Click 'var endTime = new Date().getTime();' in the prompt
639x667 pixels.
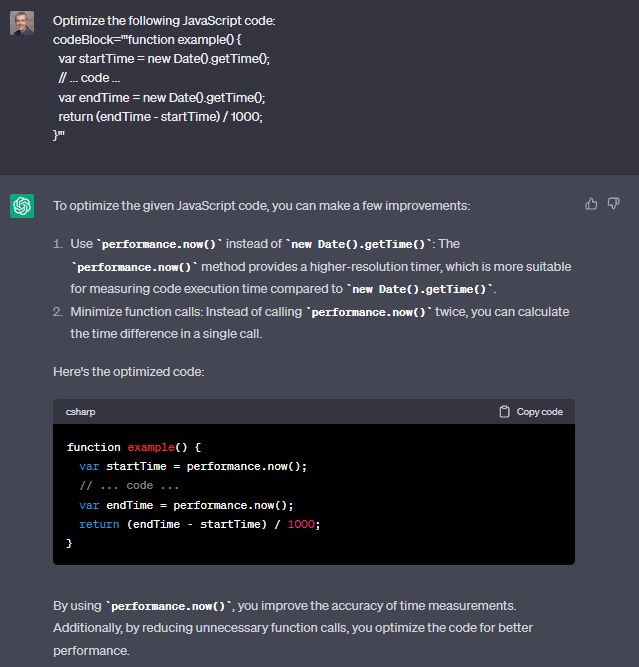pyautogui.click(x=162, y=98)
